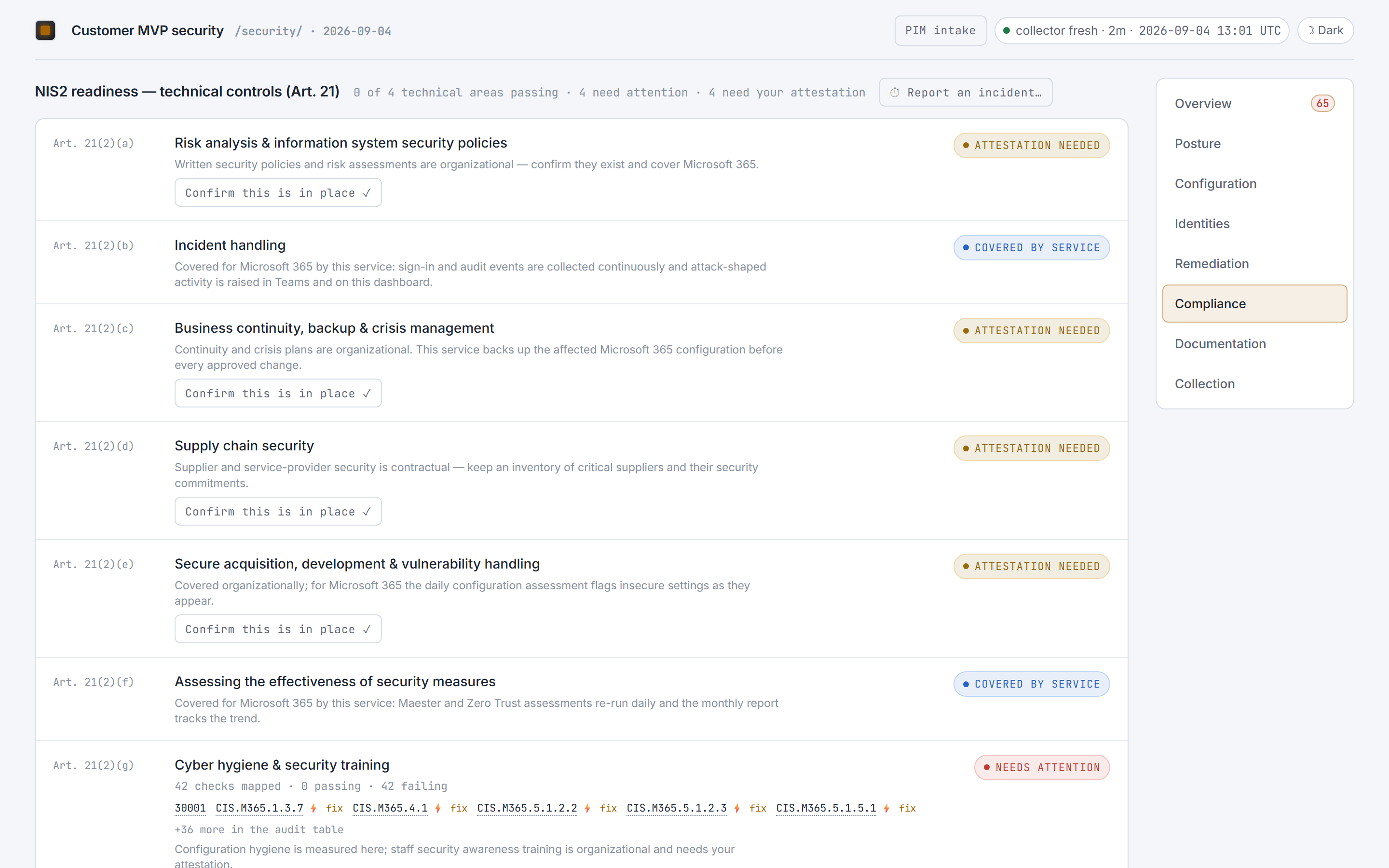Click 'NIS2 readiness — technical controls' heading
Viewport: 1389px width, 868px height.
[187, 92]
